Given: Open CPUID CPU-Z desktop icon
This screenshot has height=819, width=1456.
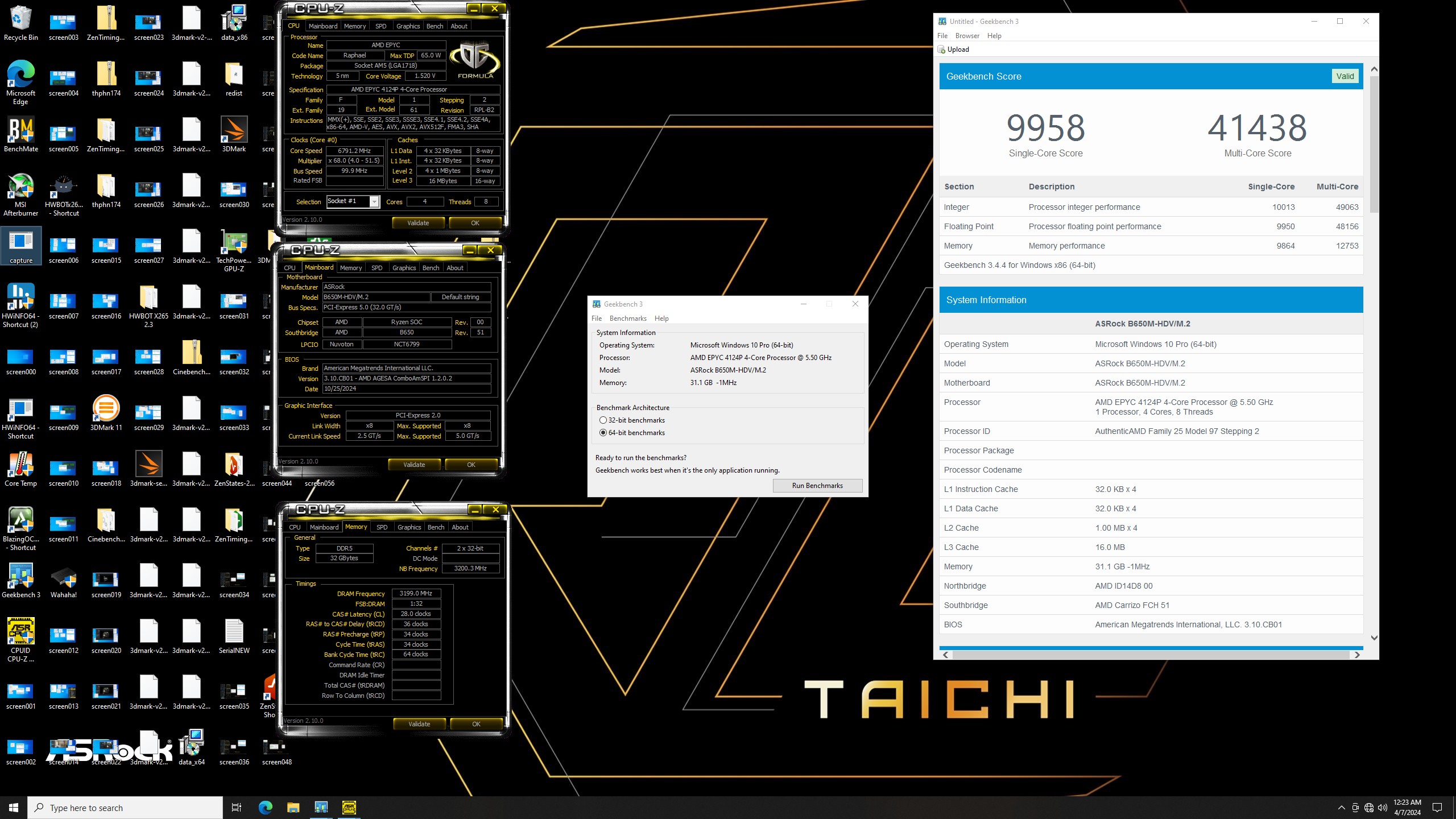Looking at the screenshot, I should pos(20,639).
